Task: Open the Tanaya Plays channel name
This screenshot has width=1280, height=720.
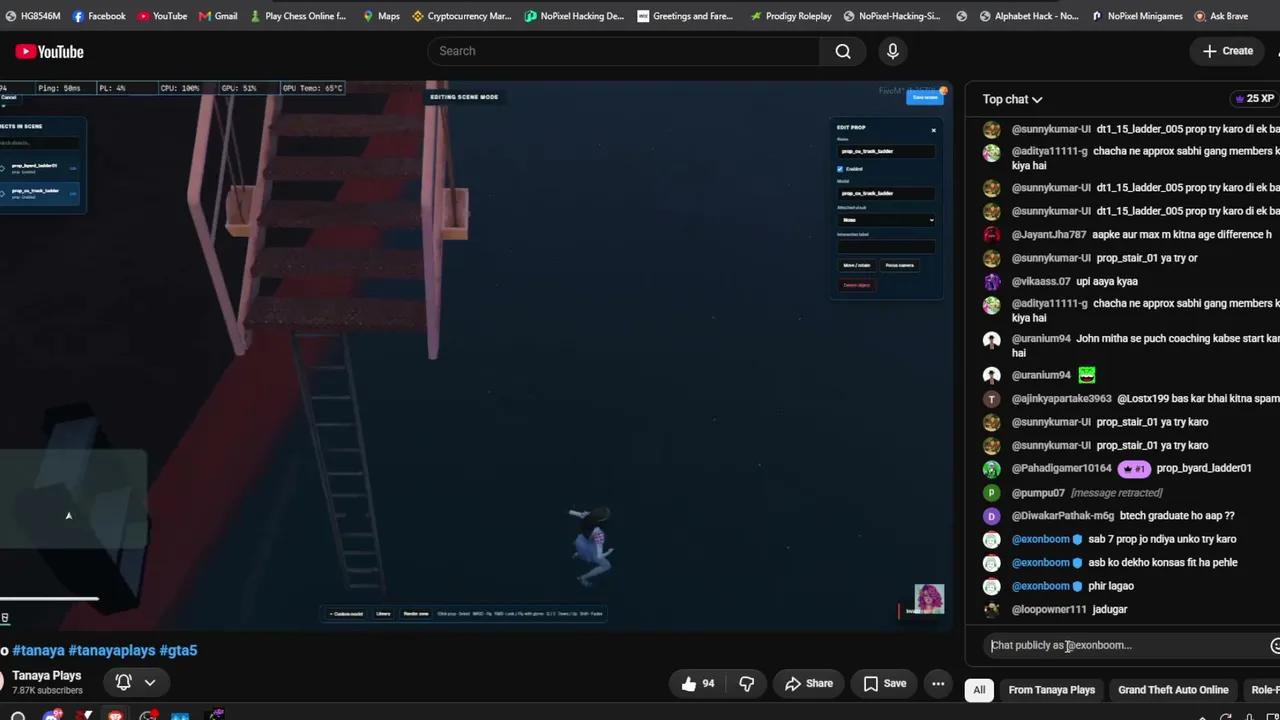Action: (47, 676)
